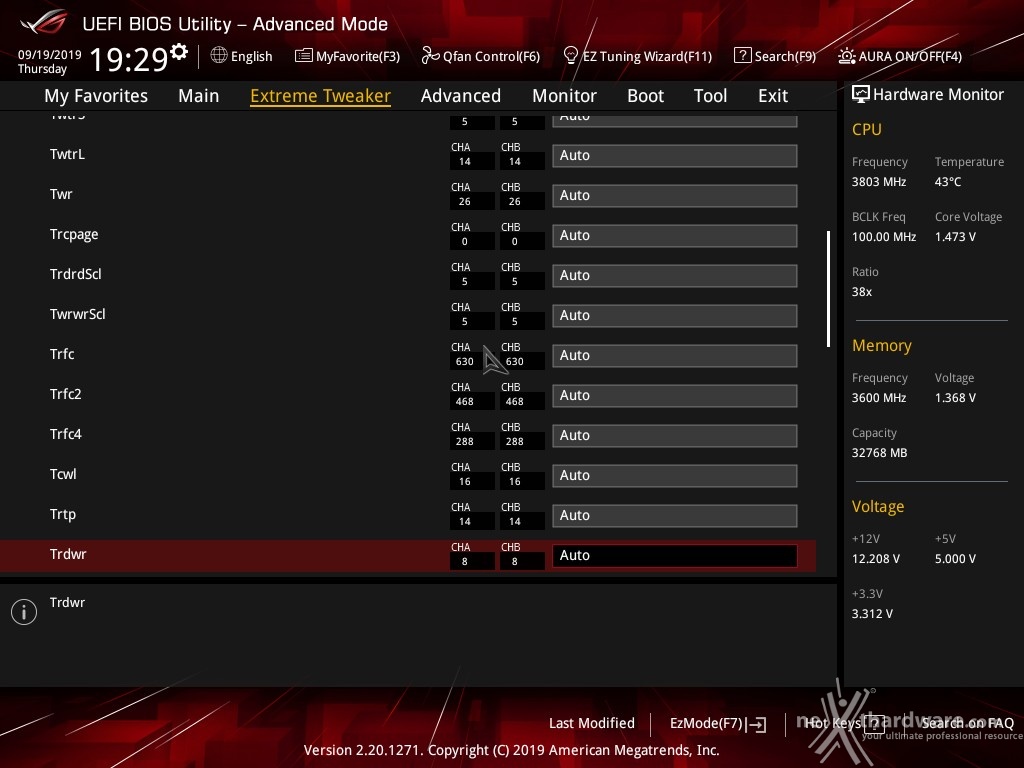Open Search(F9)
This screenshot has width=1024, height=768.
click(786, 56)
